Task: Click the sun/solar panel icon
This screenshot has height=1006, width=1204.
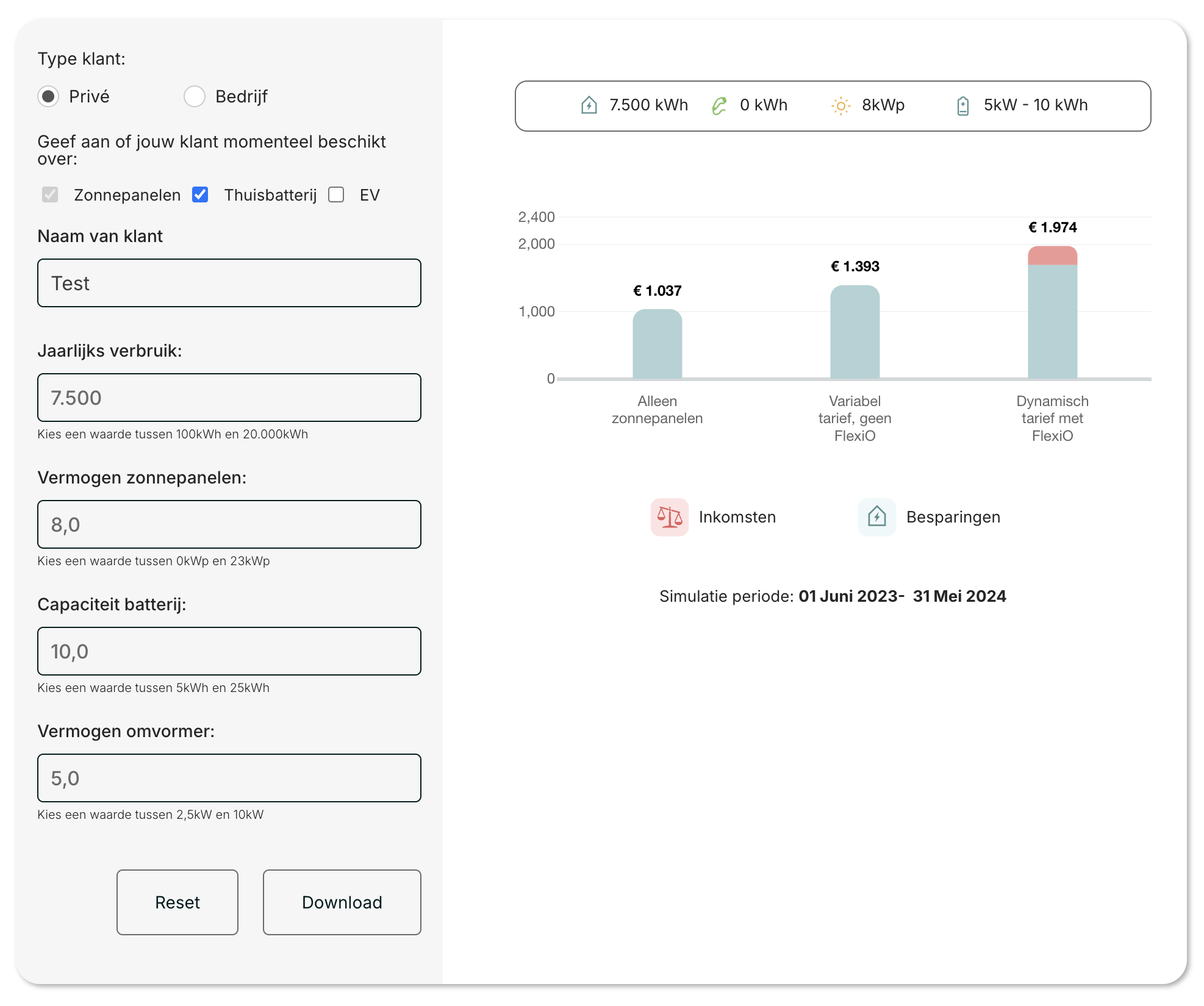Action: pyautogui.click(x=841, y=104)
